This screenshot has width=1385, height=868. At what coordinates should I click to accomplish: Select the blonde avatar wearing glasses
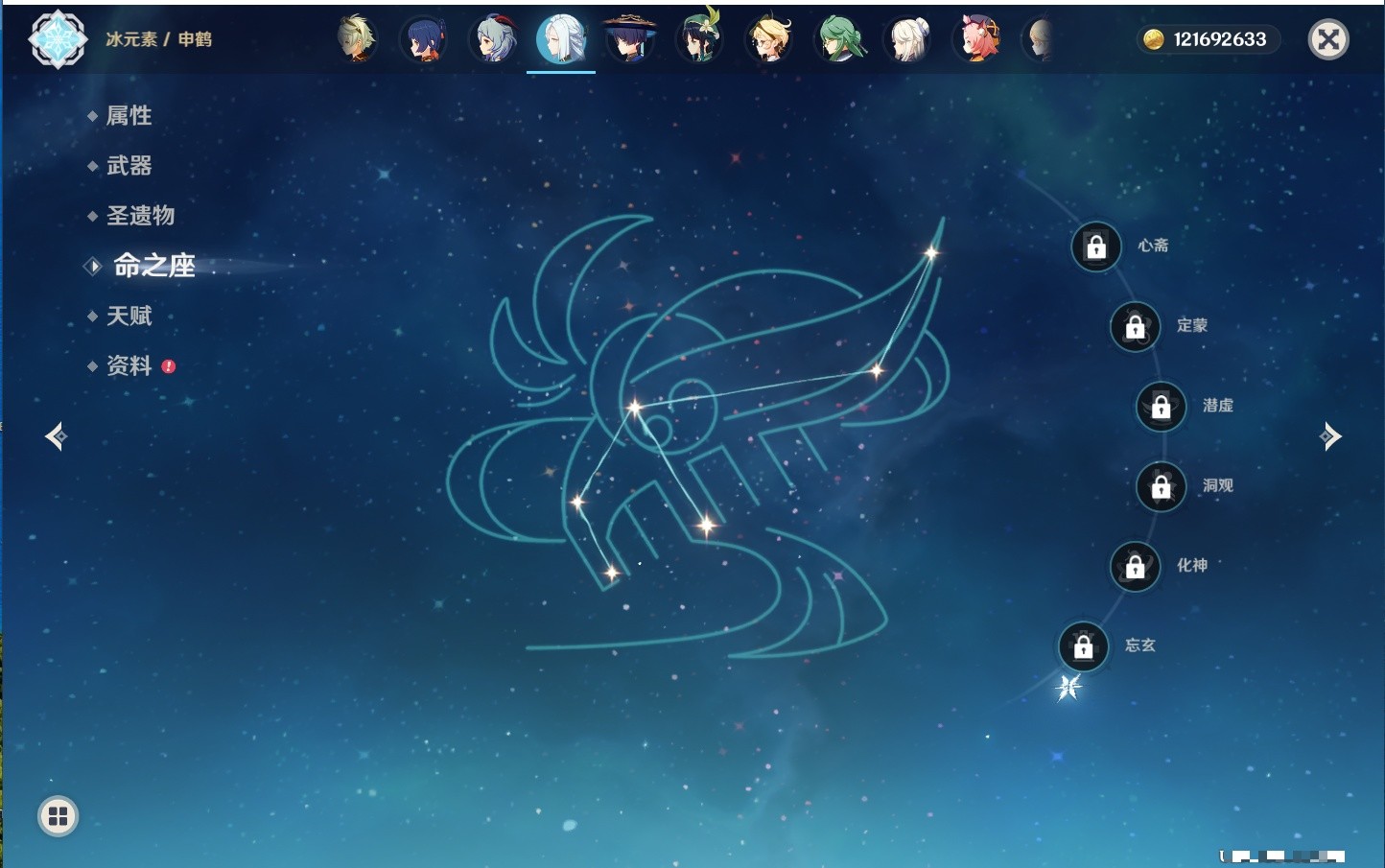[x=769, y=39]
